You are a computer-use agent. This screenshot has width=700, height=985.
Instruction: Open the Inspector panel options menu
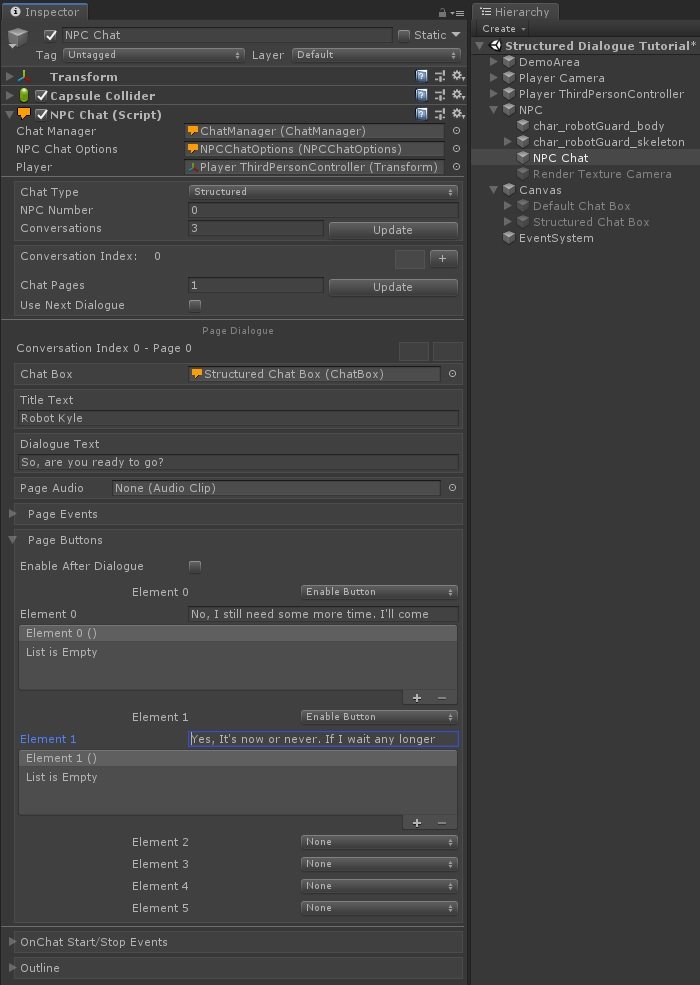[457, 13]
